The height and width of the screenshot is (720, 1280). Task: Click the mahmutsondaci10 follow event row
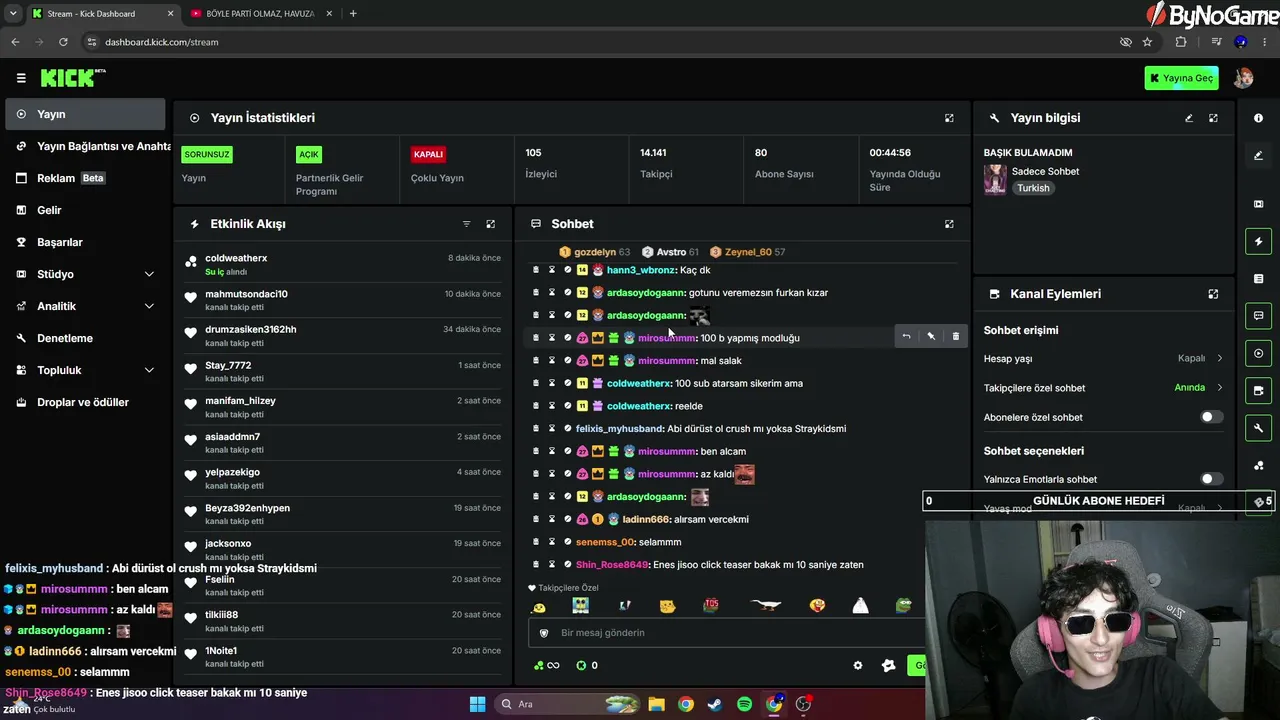point(344,300)
